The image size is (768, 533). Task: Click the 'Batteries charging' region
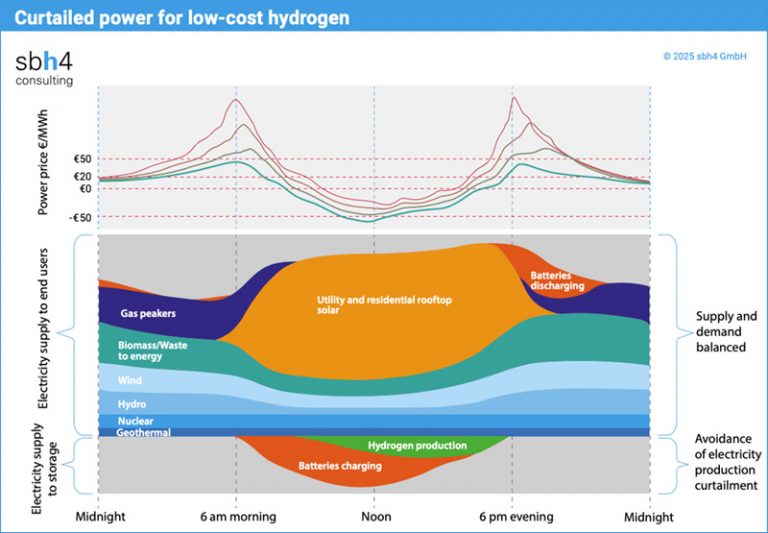click(x=339, y=466)
